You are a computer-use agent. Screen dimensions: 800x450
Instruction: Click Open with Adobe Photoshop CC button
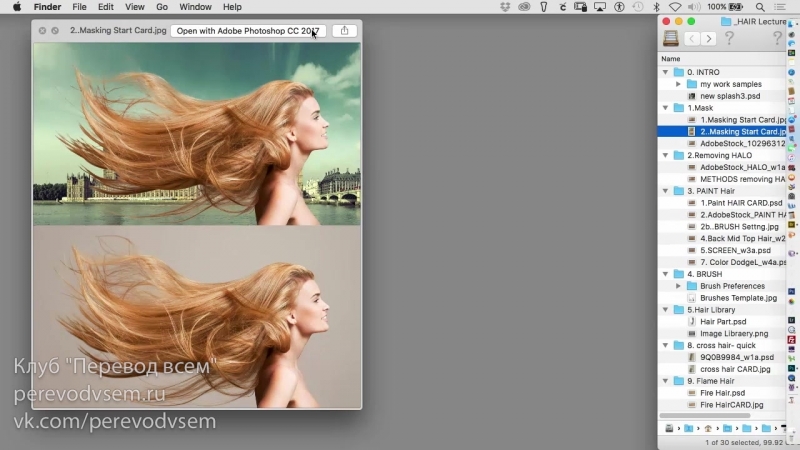tap(248, 30)
